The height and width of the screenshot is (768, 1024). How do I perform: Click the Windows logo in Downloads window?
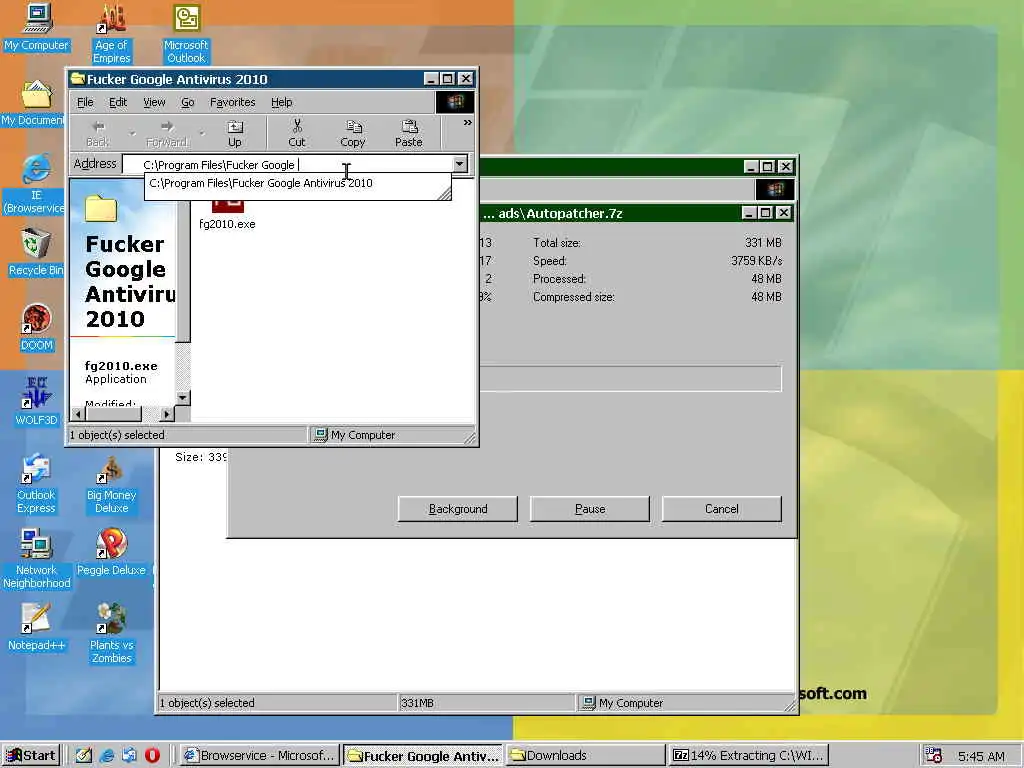tap(775, 189)
